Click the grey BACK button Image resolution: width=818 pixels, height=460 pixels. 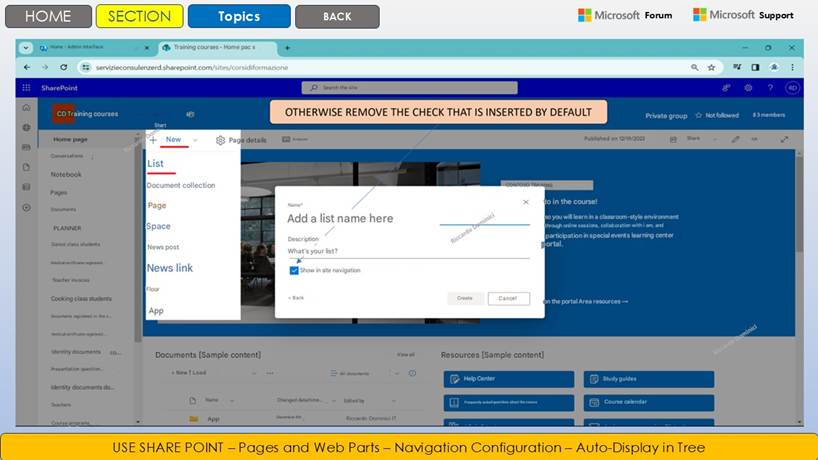coord(337,17)
